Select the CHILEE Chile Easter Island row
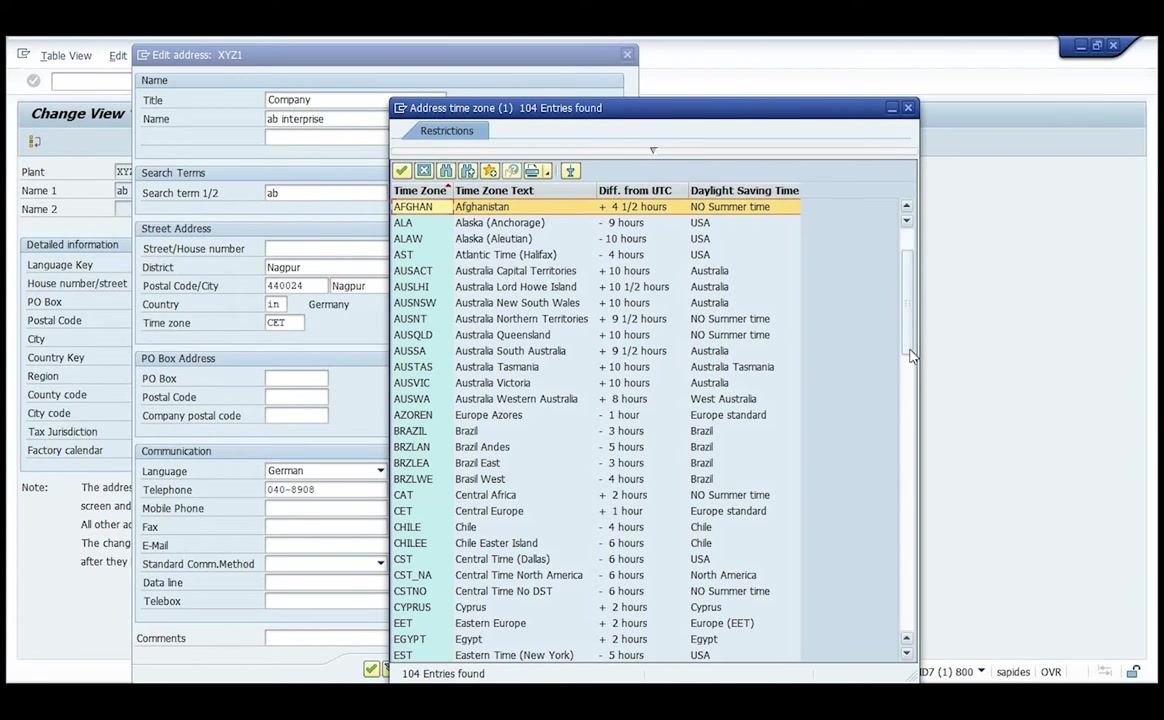 coord(596,543)
